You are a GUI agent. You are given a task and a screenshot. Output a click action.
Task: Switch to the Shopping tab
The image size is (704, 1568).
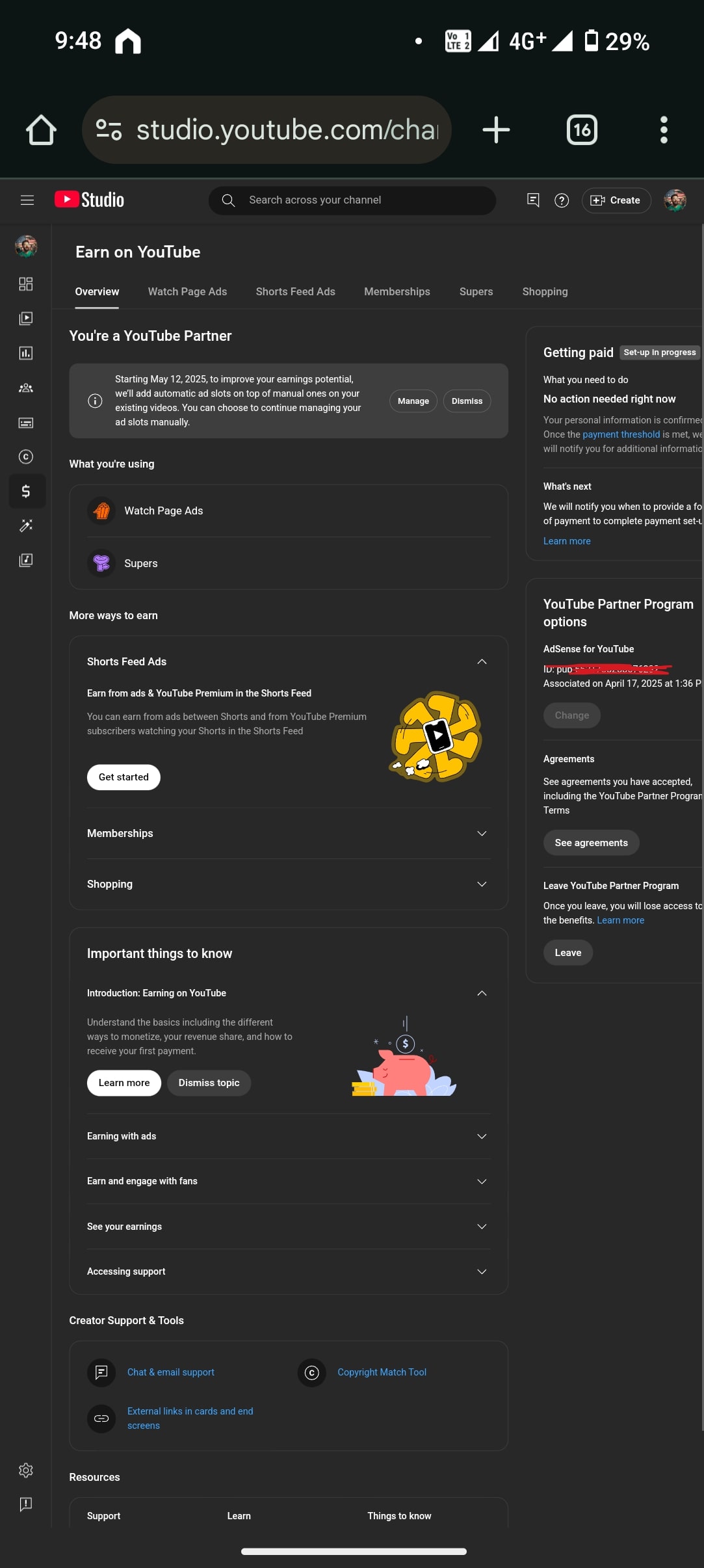pos(545,291)
